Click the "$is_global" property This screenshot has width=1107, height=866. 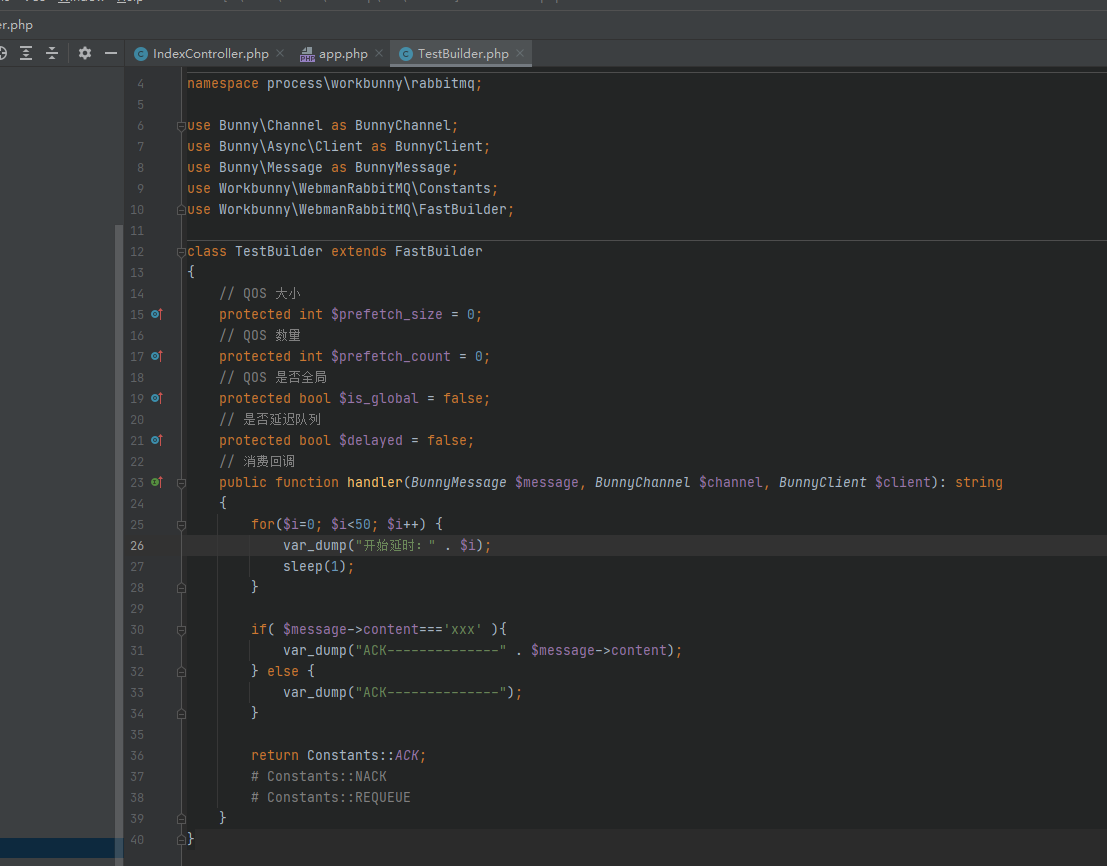point(378,398)
